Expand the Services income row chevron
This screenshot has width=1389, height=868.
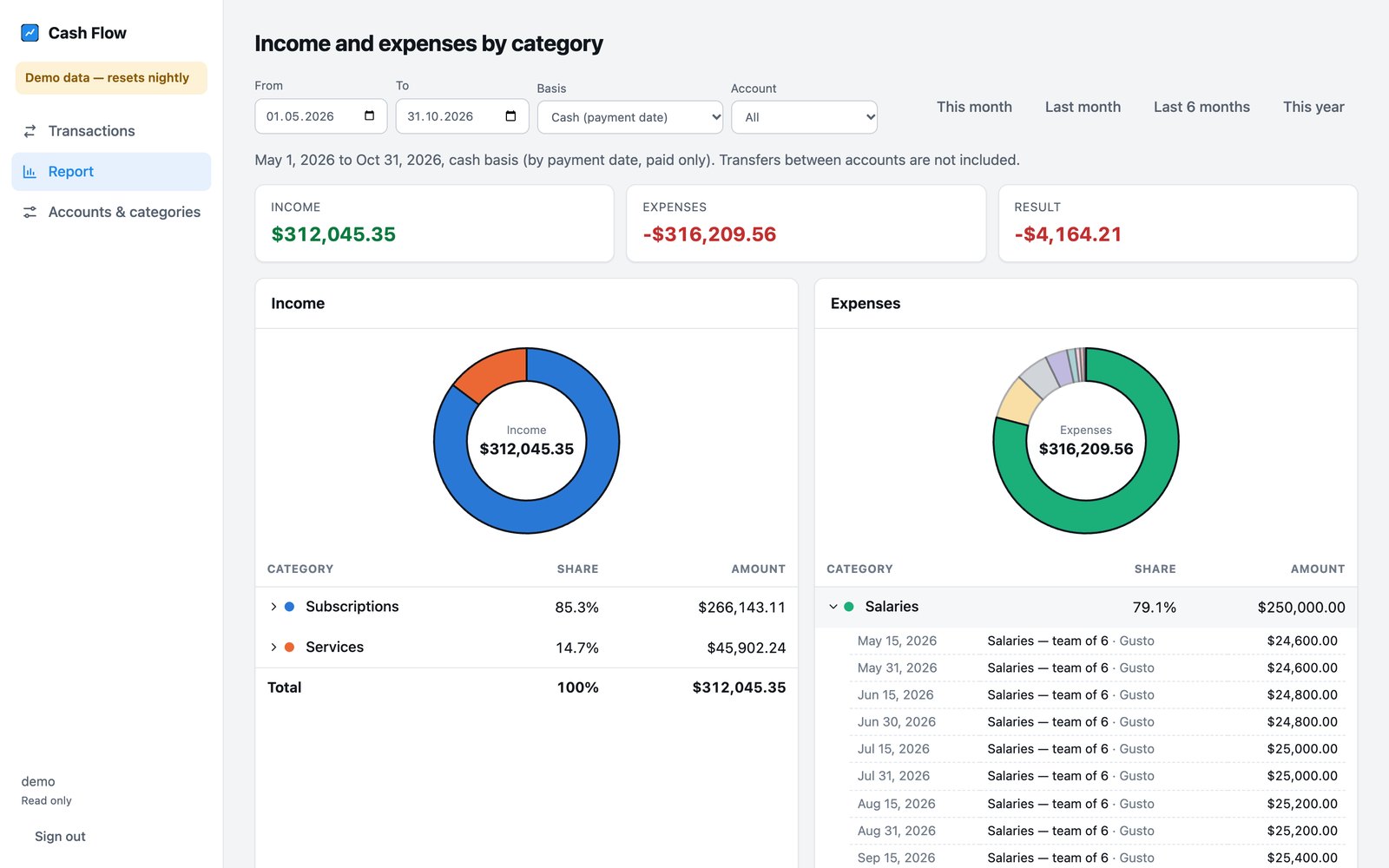[x=273, y=648]
